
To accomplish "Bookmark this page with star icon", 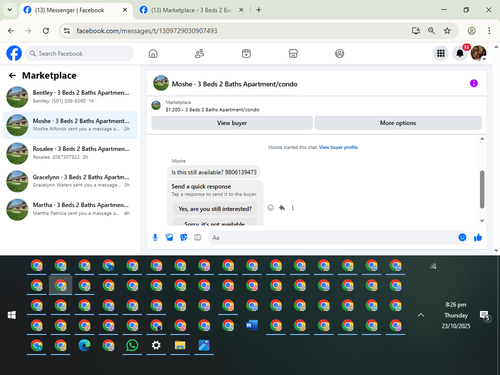I will point(447,31).
